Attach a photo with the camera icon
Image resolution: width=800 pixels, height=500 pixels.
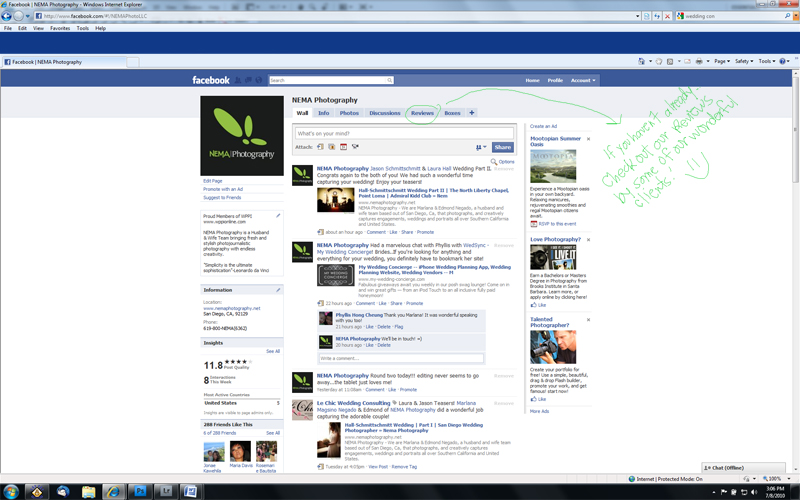coord(332,147)
